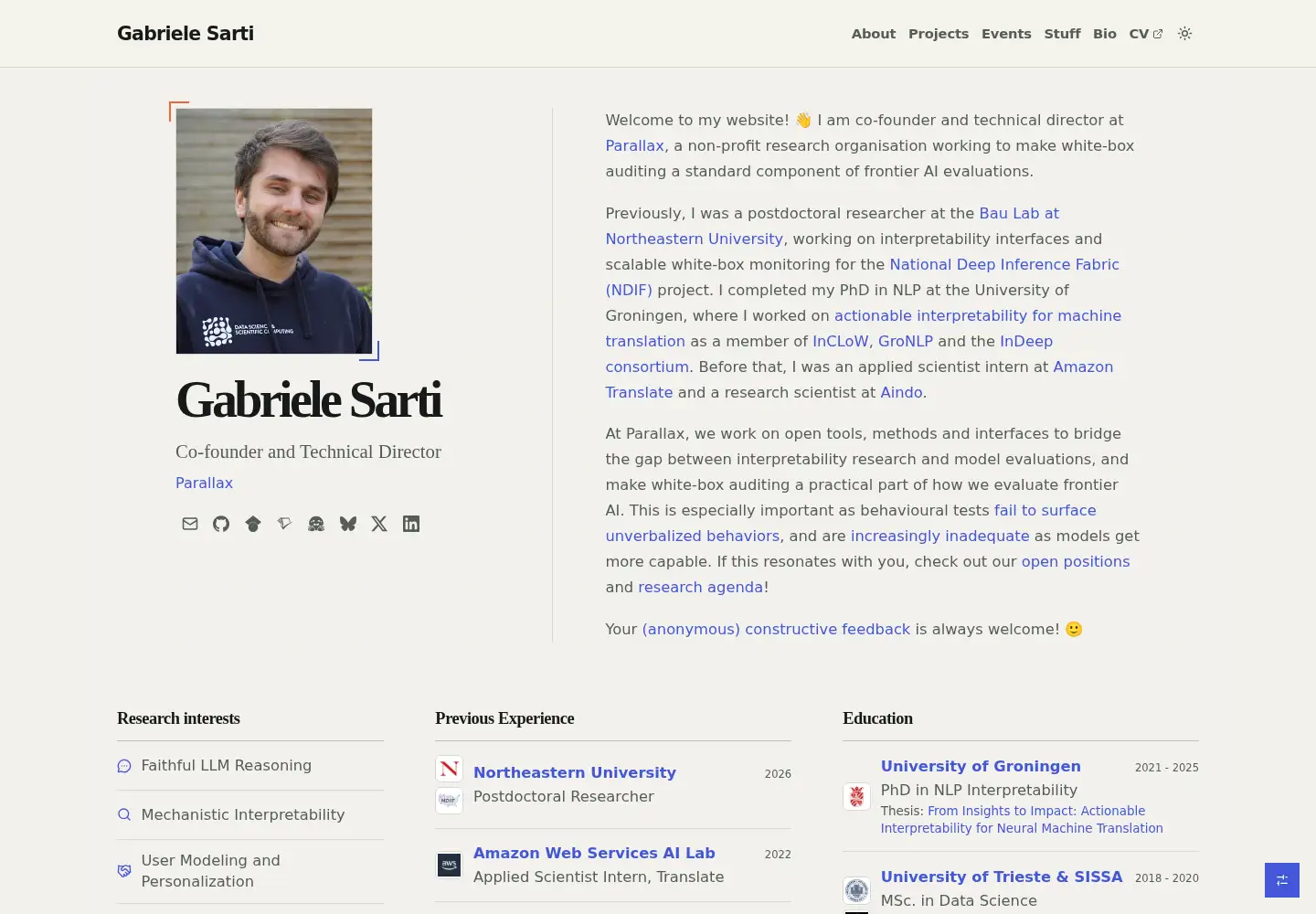Open the LinkedIn profile icon
Screen dimensions: 1316x914
pyautogui.click(x=411, y=524)
